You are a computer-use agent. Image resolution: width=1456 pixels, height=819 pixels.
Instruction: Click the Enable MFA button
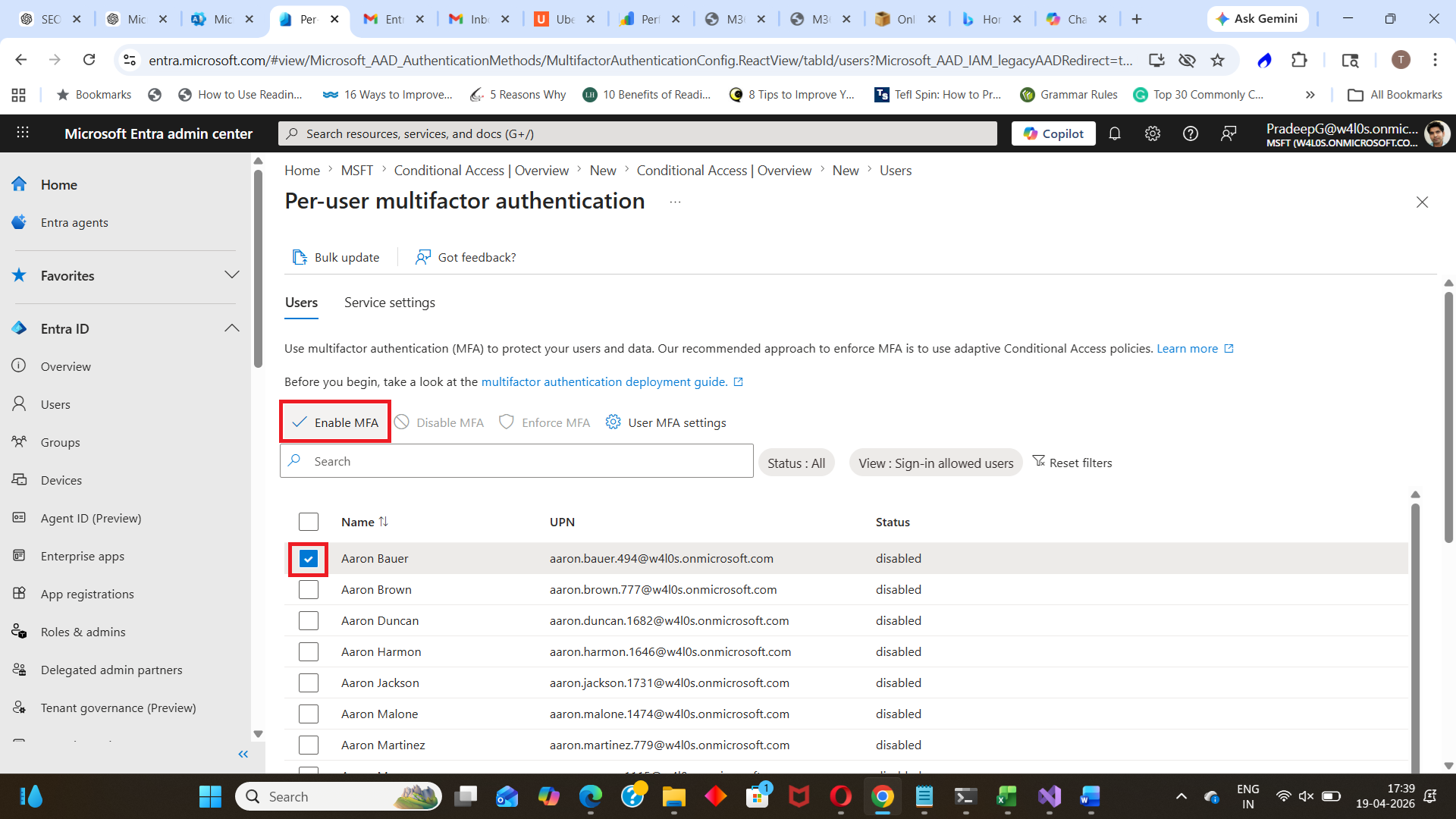pyautogui.click(x=335, y=422)
